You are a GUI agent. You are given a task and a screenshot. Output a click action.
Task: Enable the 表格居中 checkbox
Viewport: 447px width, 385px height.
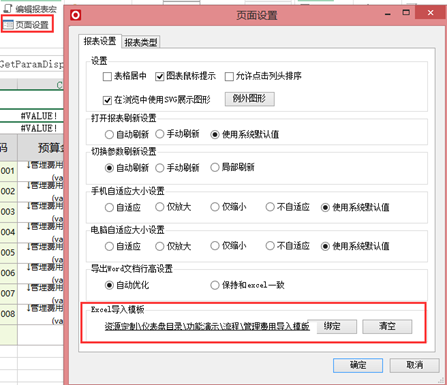107,77
